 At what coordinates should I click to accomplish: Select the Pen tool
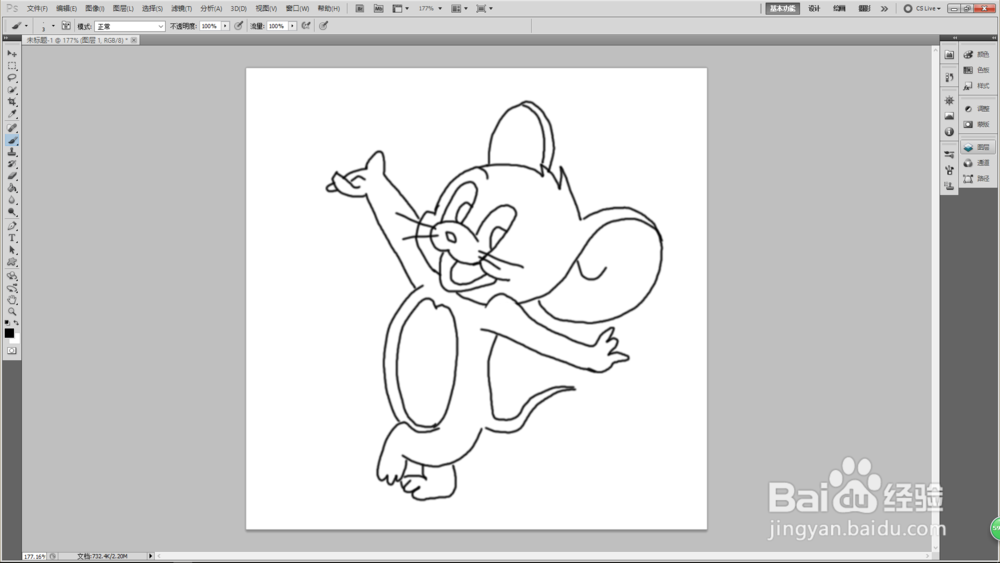[11, 226]
